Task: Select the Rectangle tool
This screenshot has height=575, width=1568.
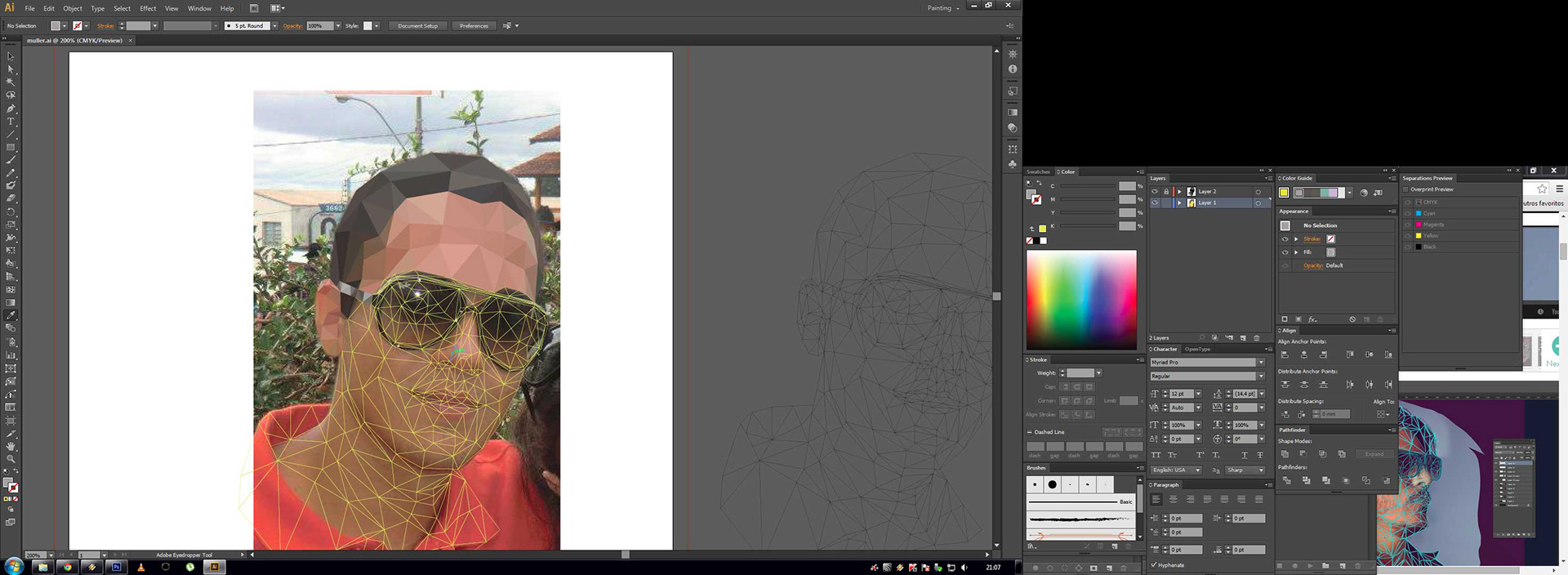Action: click(x=11, y=148)
